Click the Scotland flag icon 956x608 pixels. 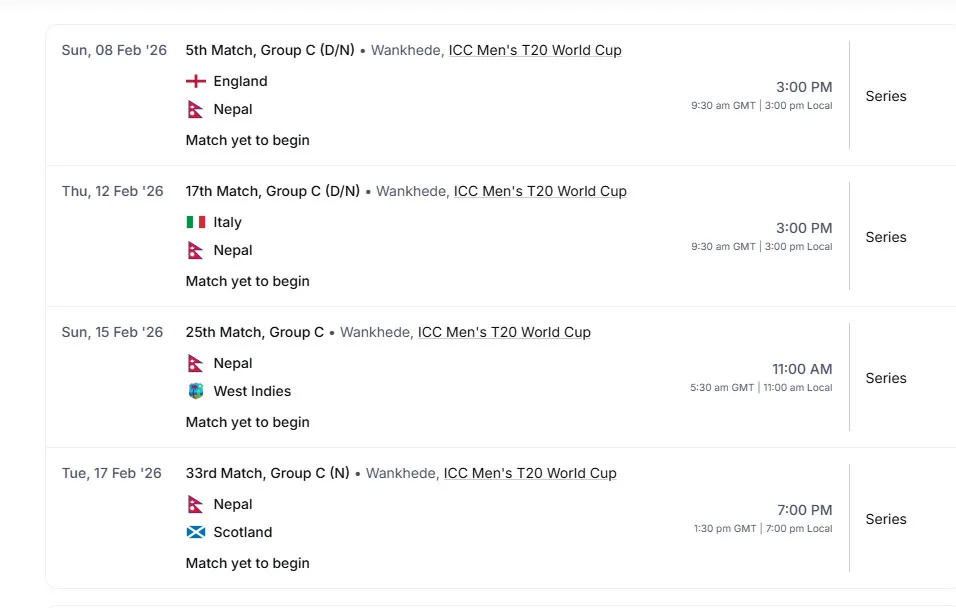coord(196,532)
